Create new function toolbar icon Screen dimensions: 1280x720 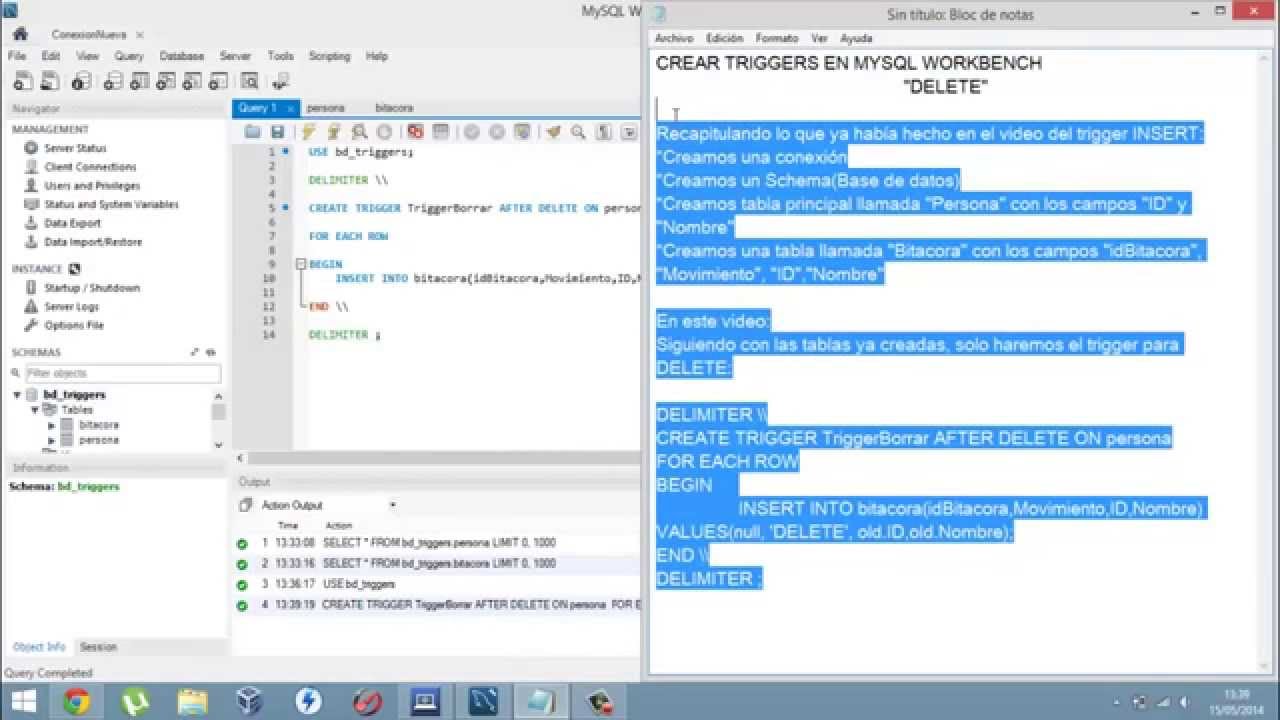[x=216, y=81]
